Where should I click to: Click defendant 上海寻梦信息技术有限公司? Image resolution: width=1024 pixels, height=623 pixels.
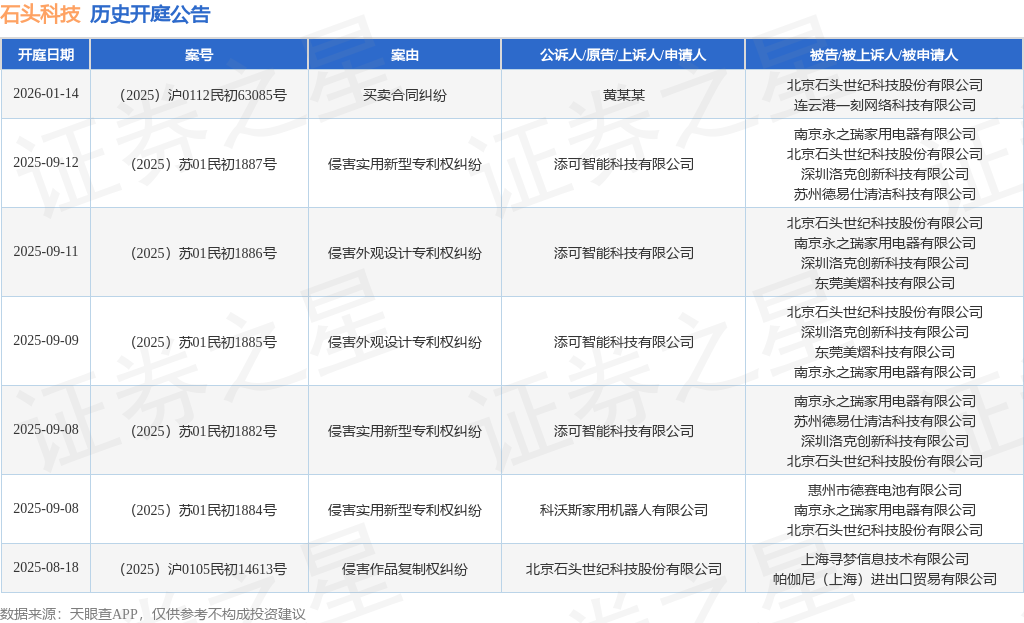[885, 560]
